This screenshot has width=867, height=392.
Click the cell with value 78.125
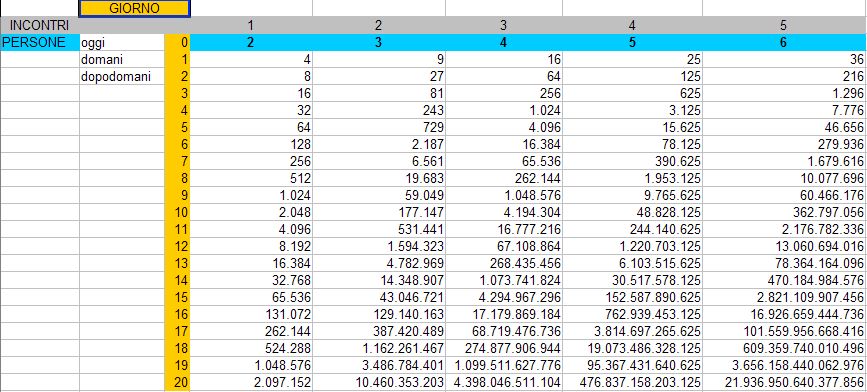632,144
